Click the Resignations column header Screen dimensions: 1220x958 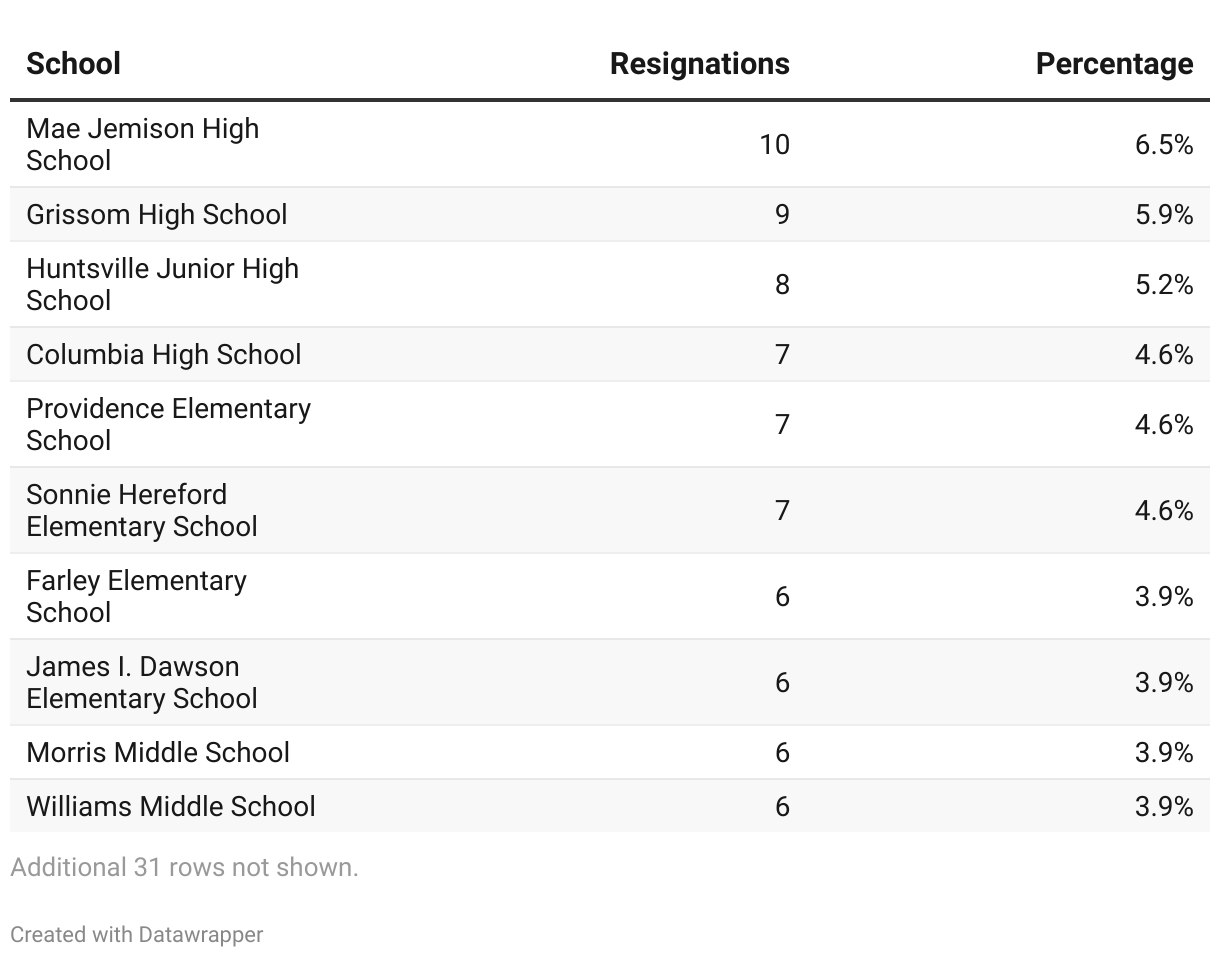(x=699, y=64)
